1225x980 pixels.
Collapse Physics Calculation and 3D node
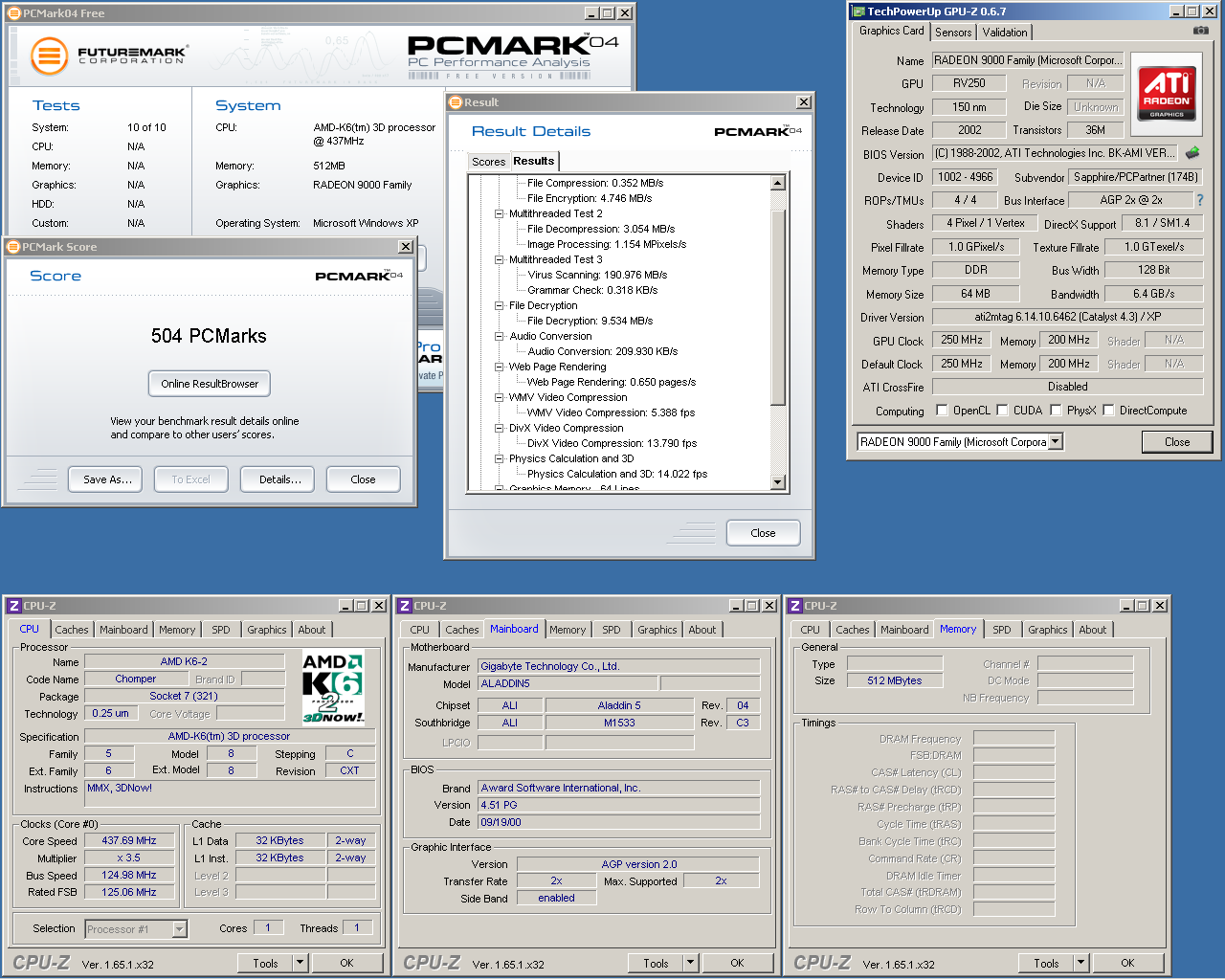tap(499, 458)
